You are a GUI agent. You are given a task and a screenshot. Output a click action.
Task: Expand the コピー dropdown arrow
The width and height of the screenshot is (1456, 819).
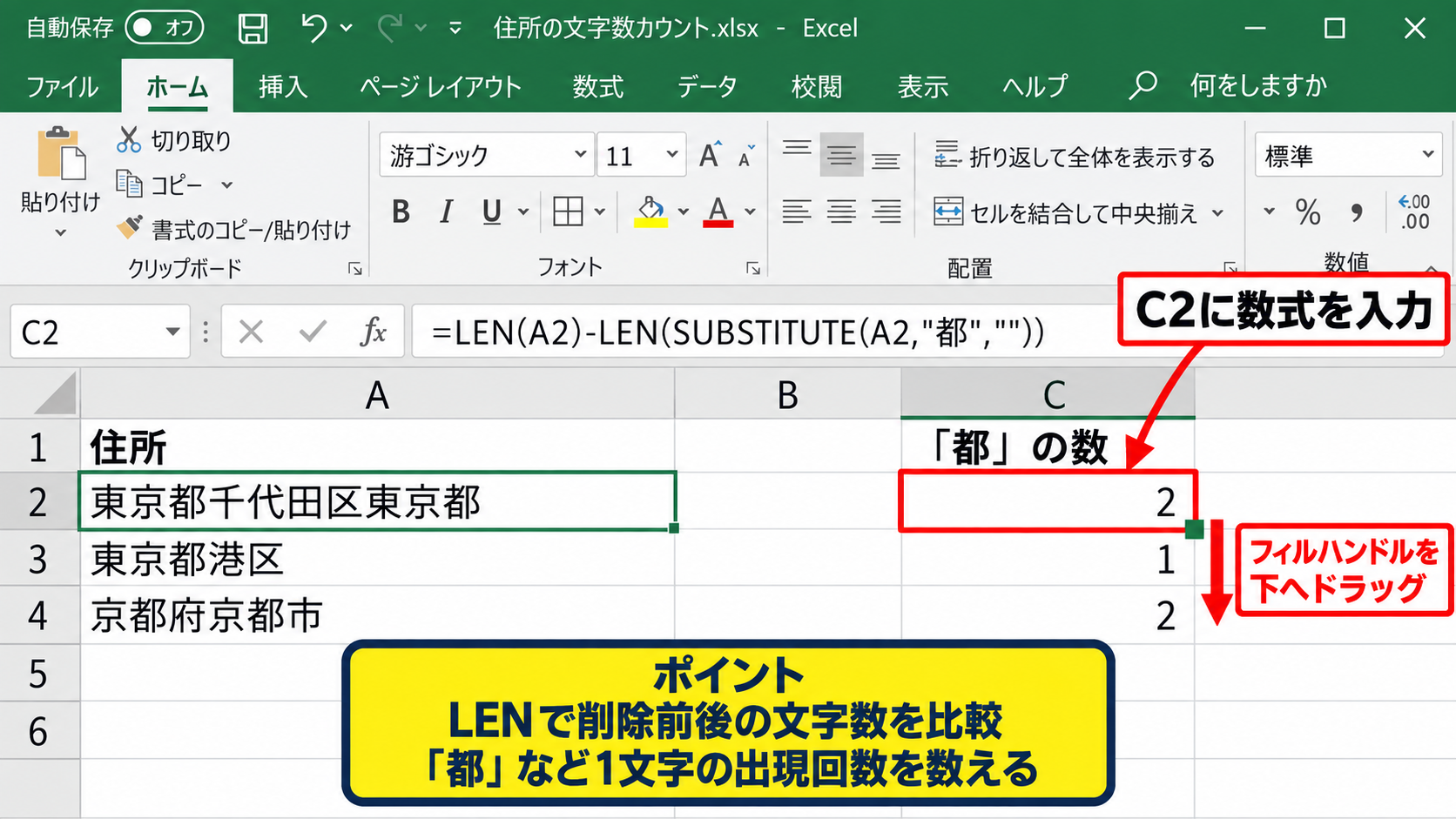pos(227,185)
